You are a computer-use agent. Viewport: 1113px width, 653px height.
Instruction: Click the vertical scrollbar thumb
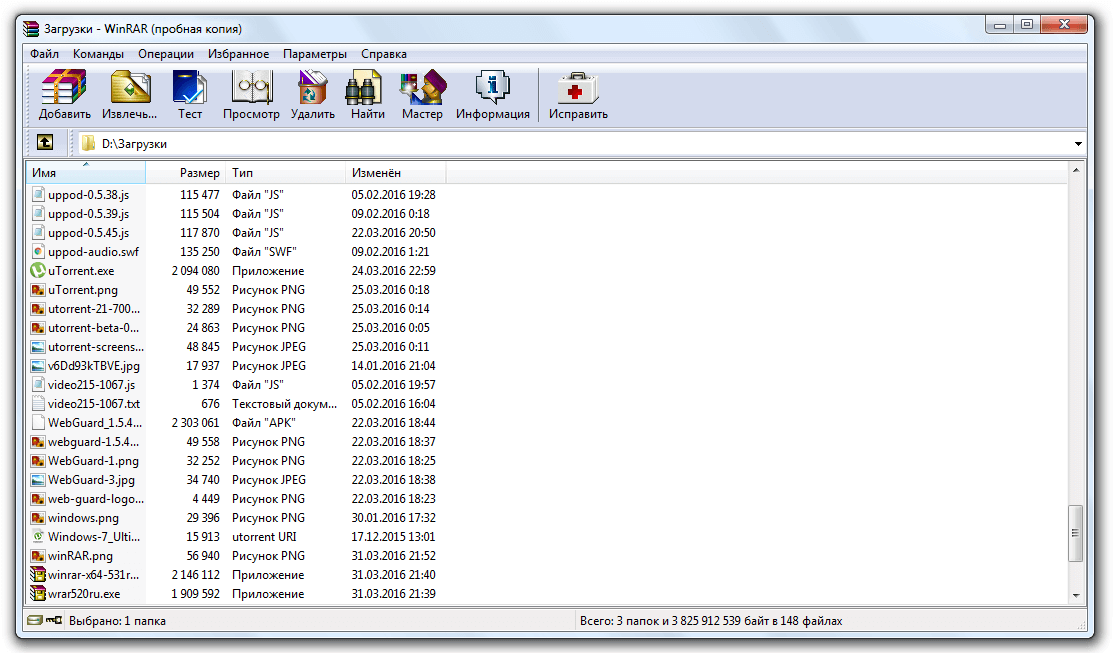(x=1076, y=532)
